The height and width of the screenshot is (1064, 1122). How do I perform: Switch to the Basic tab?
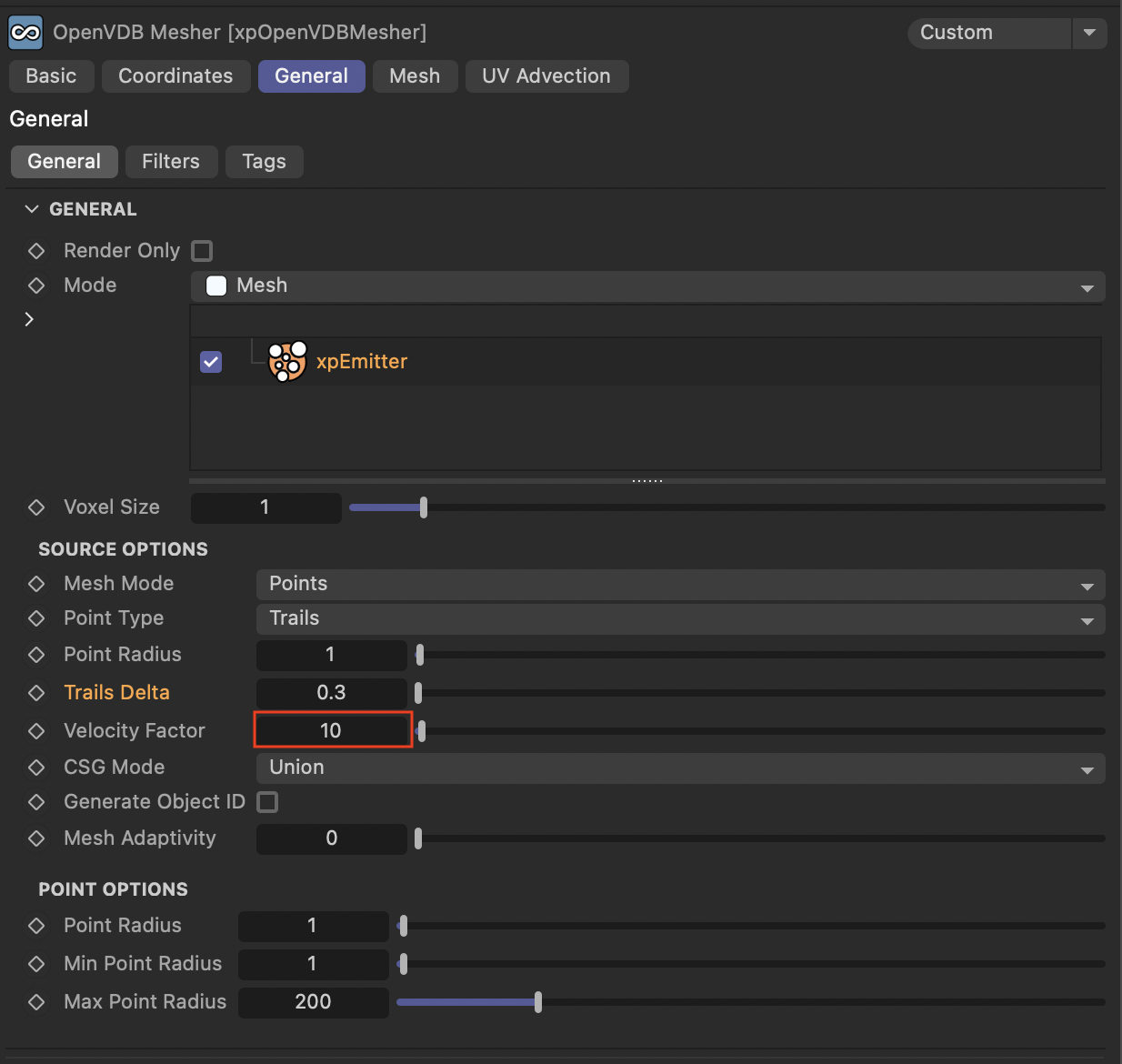[51, 76]
